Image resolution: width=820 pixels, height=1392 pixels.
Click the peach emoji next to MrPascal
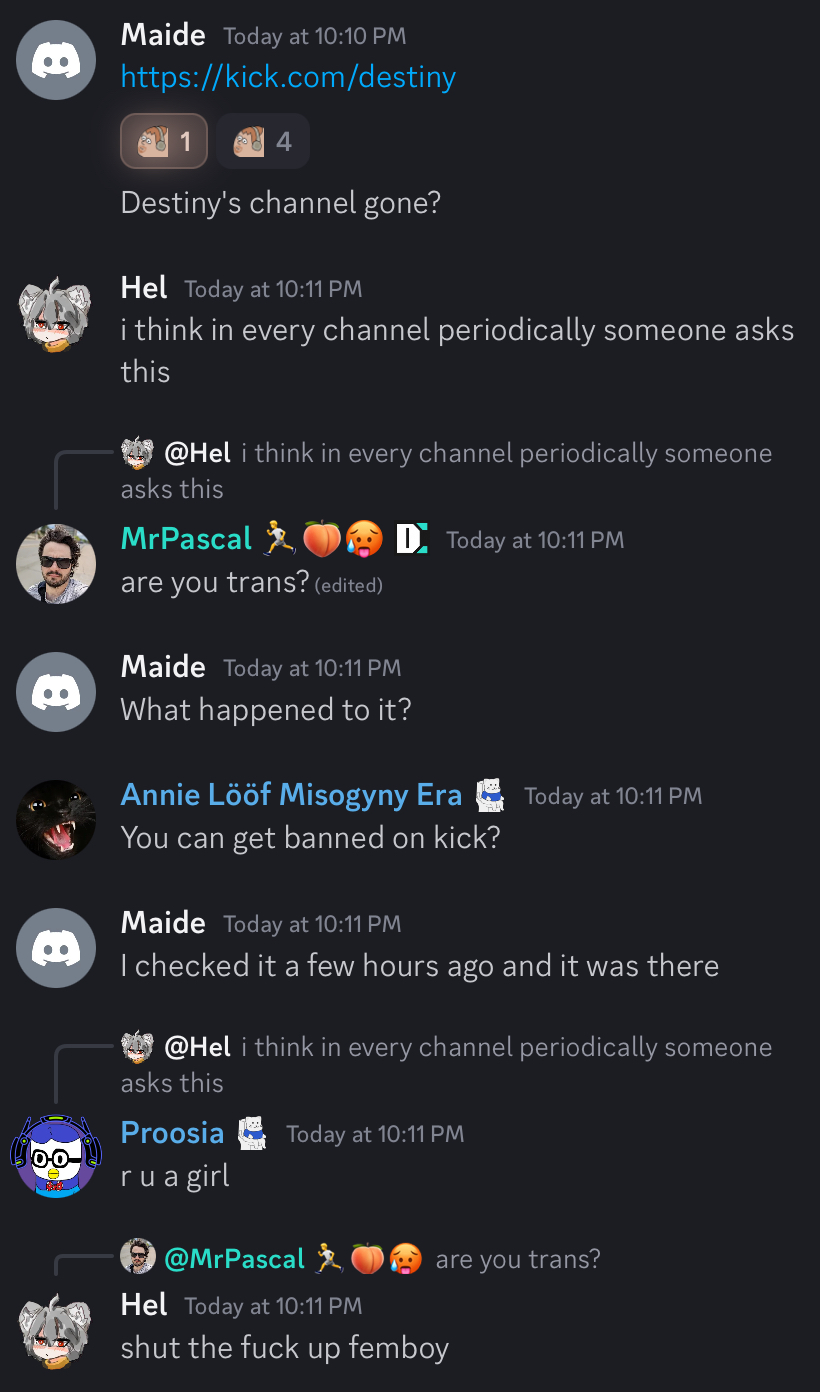coord(320,539)
